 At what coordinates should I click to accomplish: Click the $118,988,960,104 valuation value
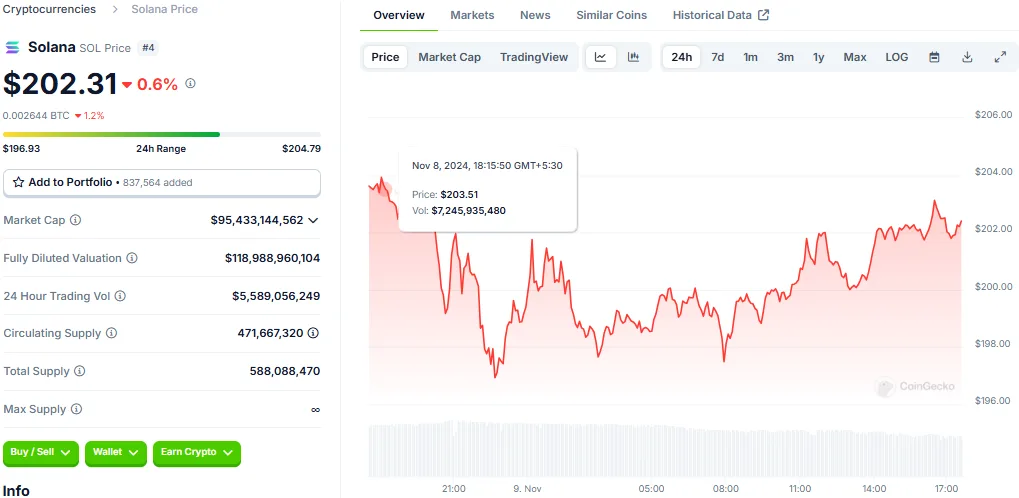click(x=272, y=258)
